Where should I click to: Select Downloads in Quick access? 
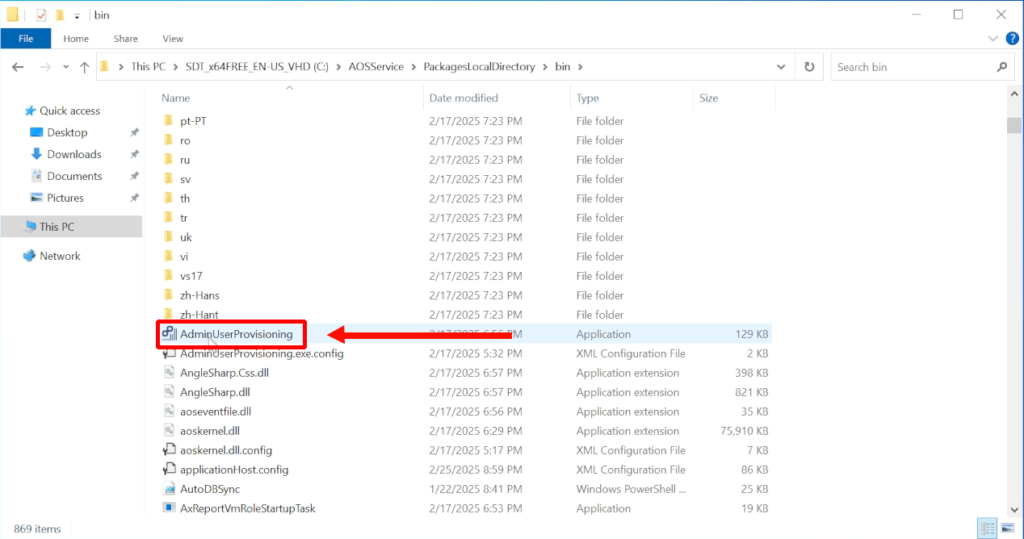(74, 154)
